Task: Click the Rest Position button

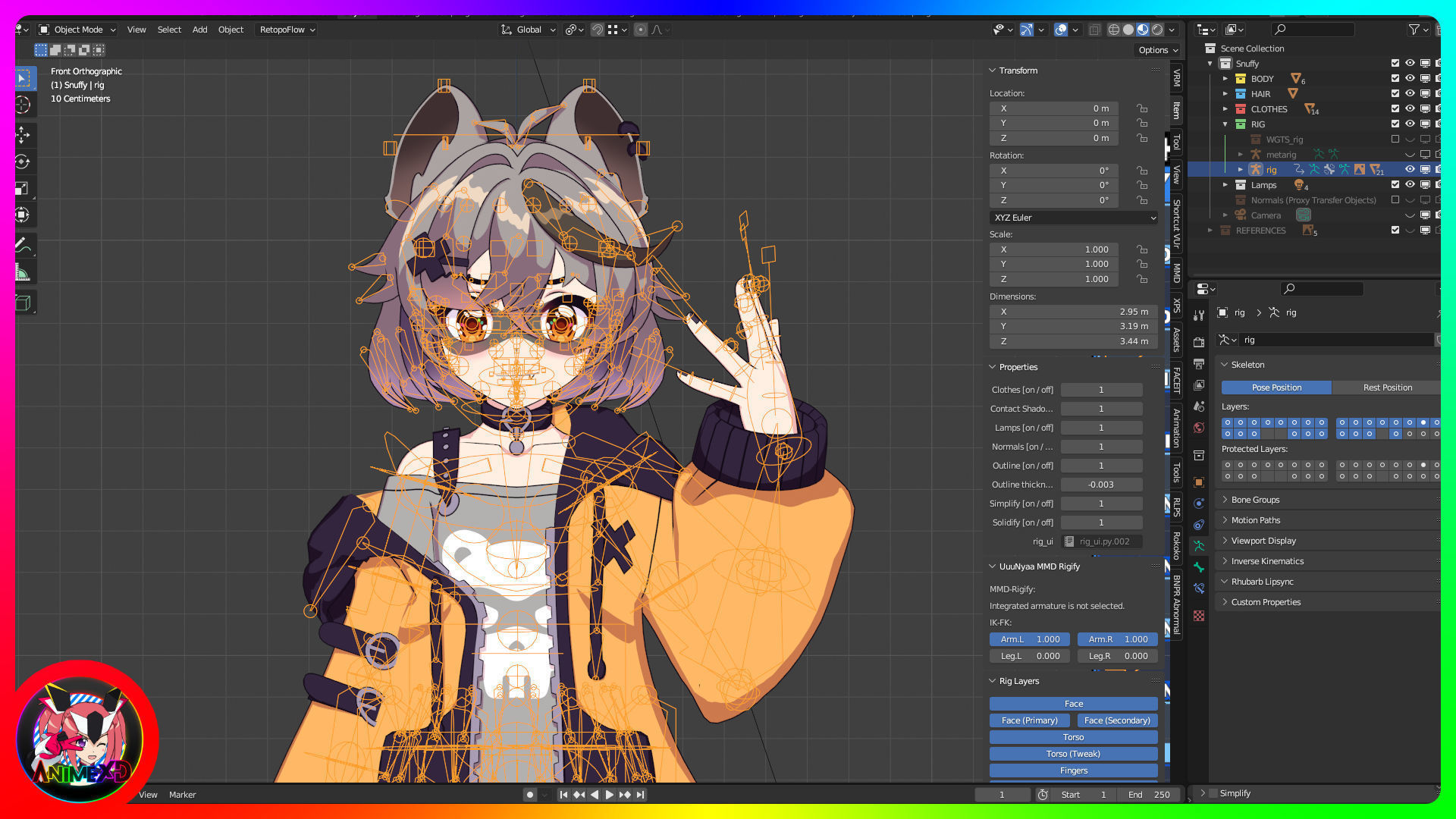Action: pyautogui.click(x=1387, y=388)
